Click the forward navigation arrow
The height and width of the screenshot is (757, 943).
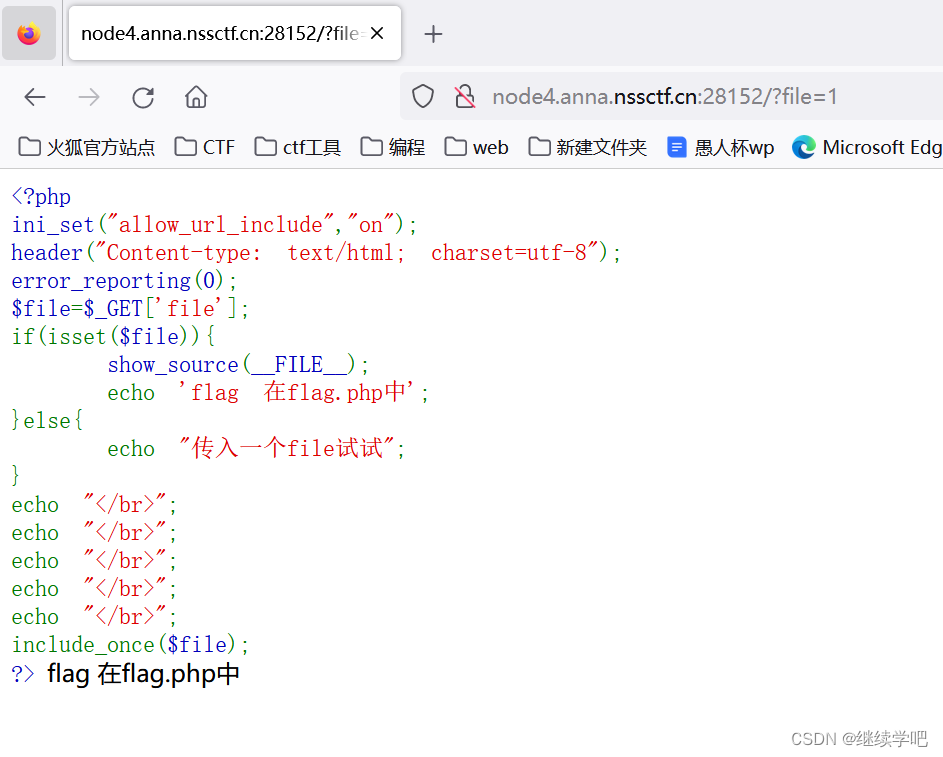pyautogui.click(x=89, y=97)
